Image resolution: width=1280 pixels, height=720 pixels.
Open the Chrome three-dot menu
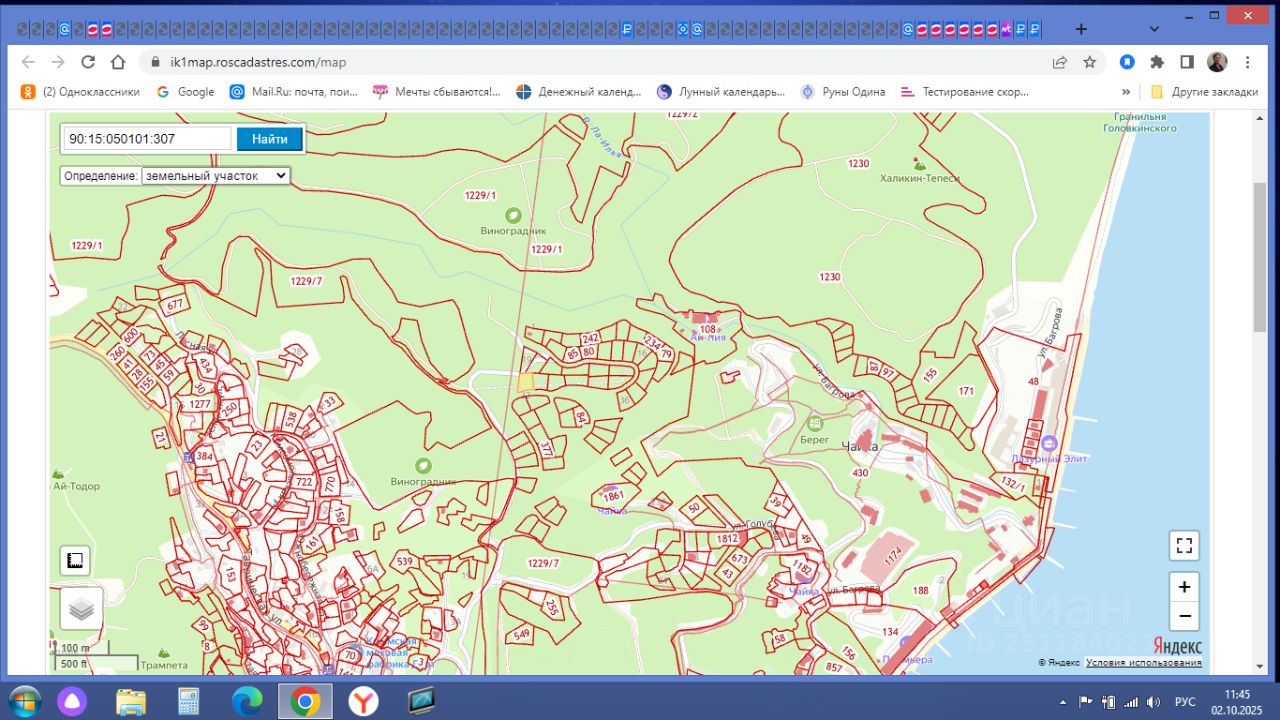tap(1248, 62)
